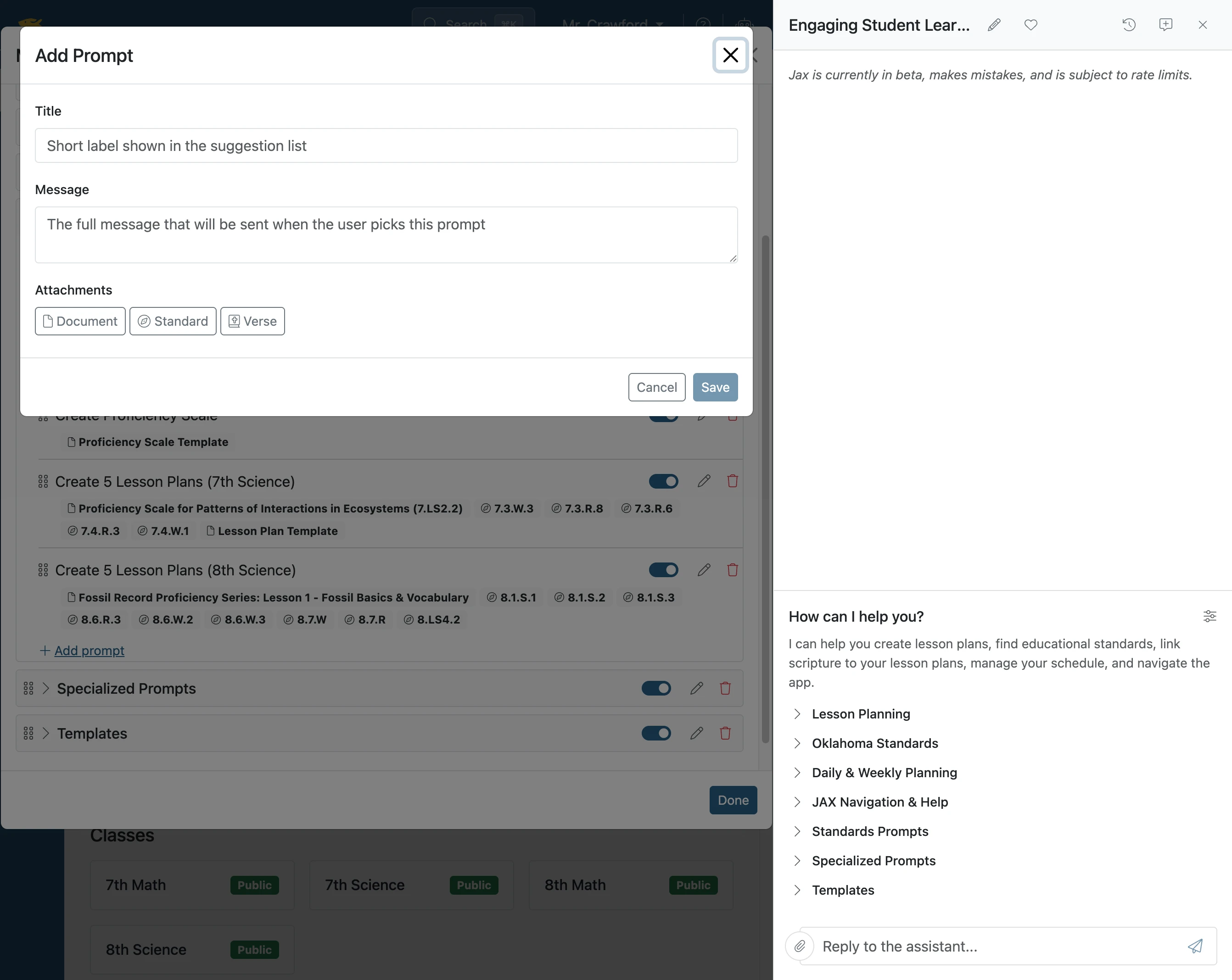Delete the Templates group
1232x980 pixels.
725,733
